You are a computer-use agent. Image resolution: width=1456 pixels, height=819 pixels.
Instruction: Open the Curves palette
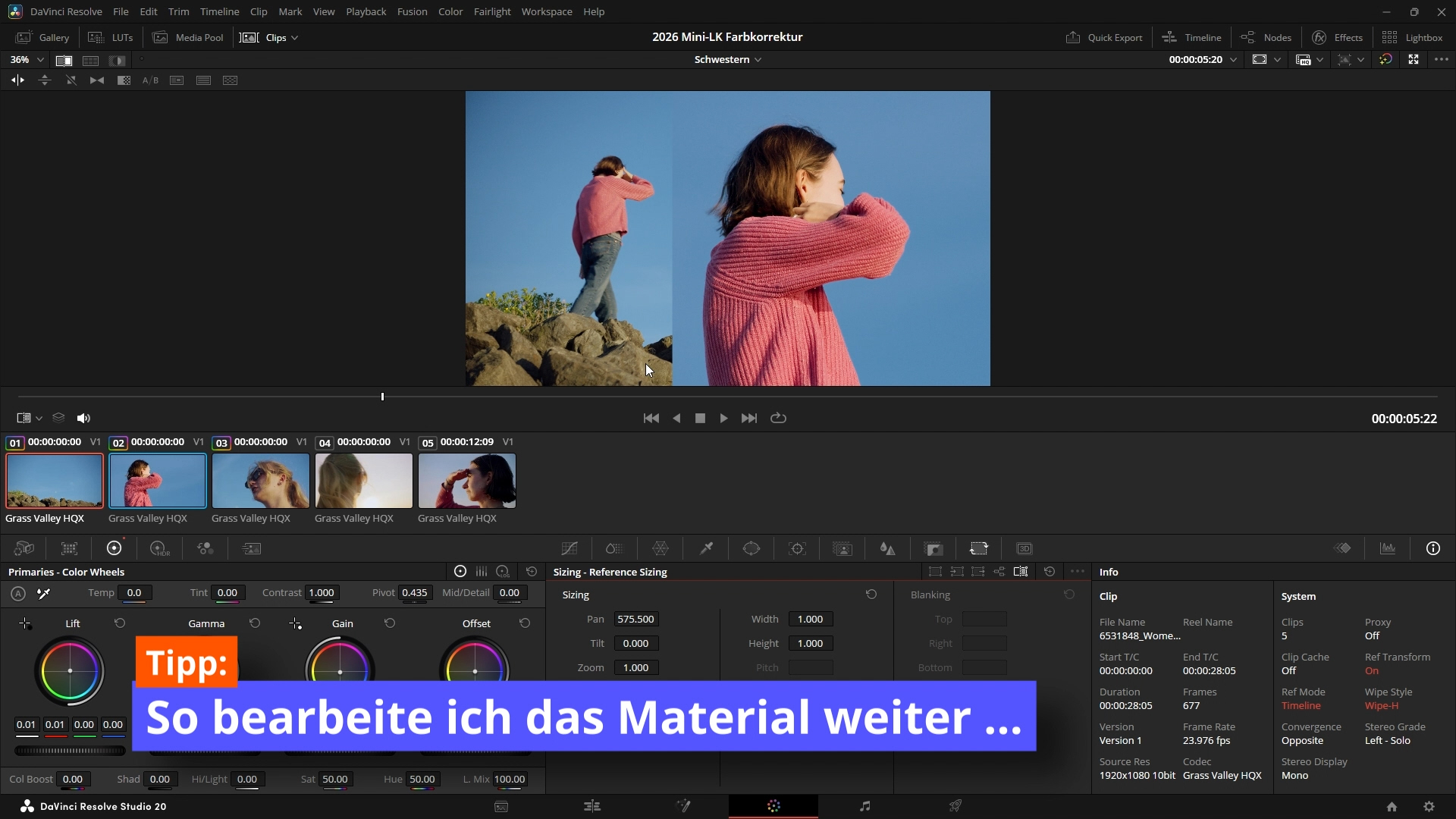click(570, 548)
